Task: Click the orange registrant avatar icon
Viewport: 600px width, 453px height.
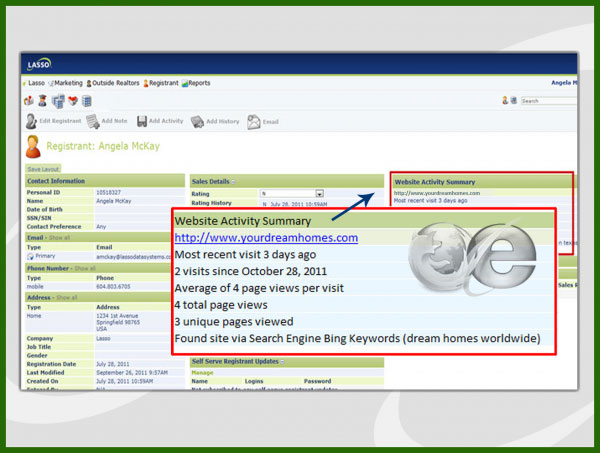Action: tap(33, 147)
